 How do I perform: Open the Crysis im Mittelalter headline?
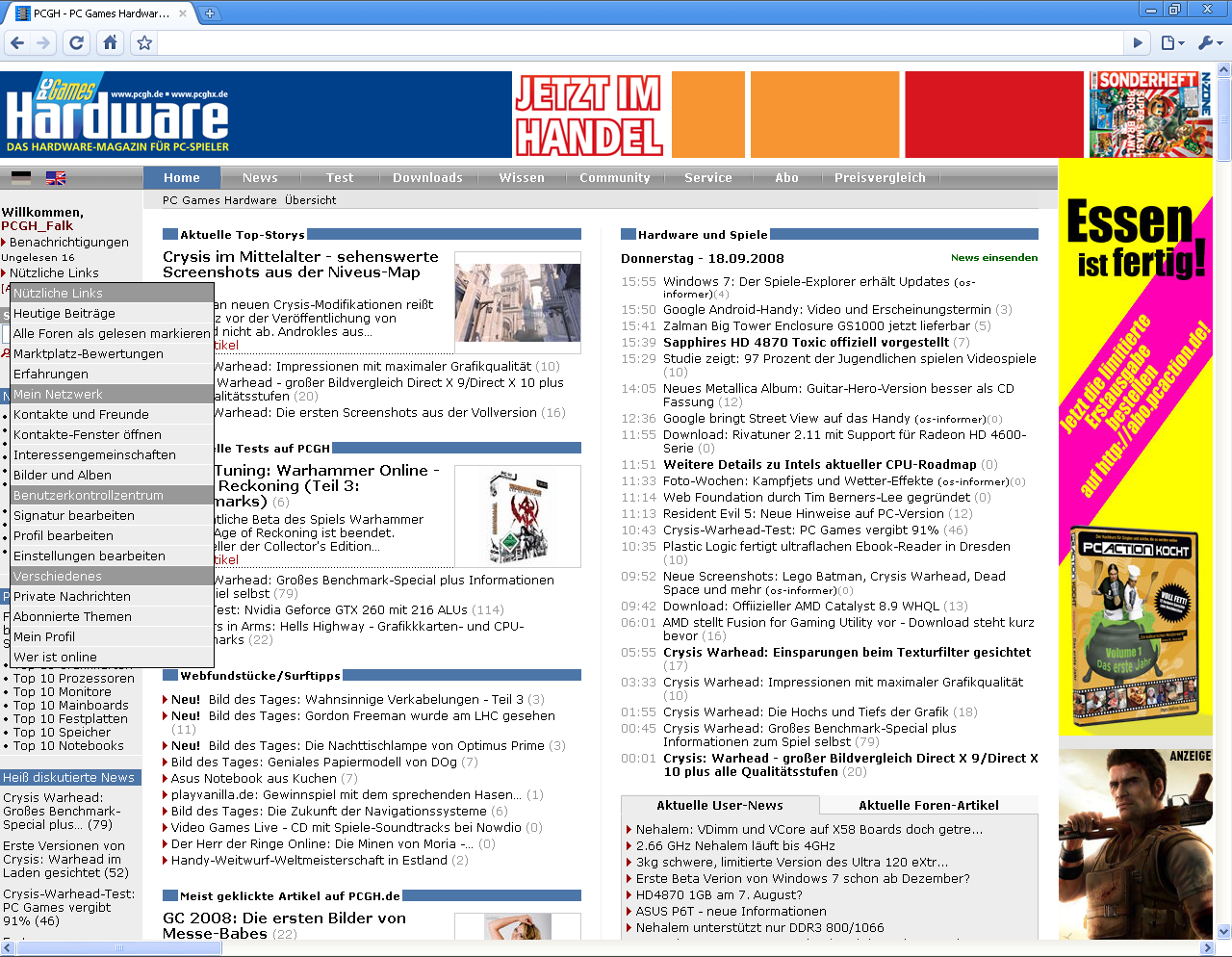300,265
